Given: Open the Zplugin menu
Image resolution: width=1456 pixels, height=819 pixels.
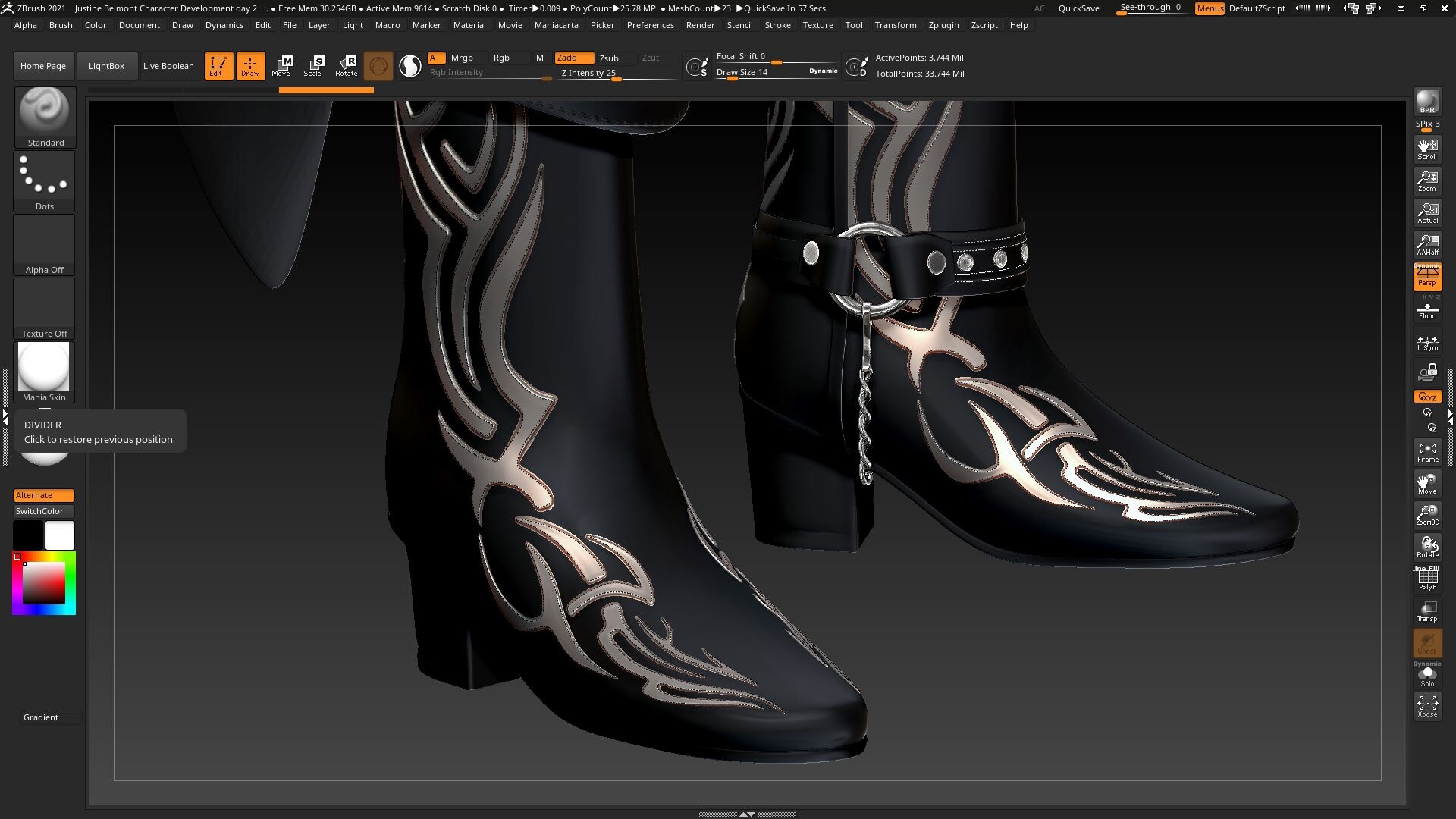Looking at the screenshot, I should (x=943, y=25).
